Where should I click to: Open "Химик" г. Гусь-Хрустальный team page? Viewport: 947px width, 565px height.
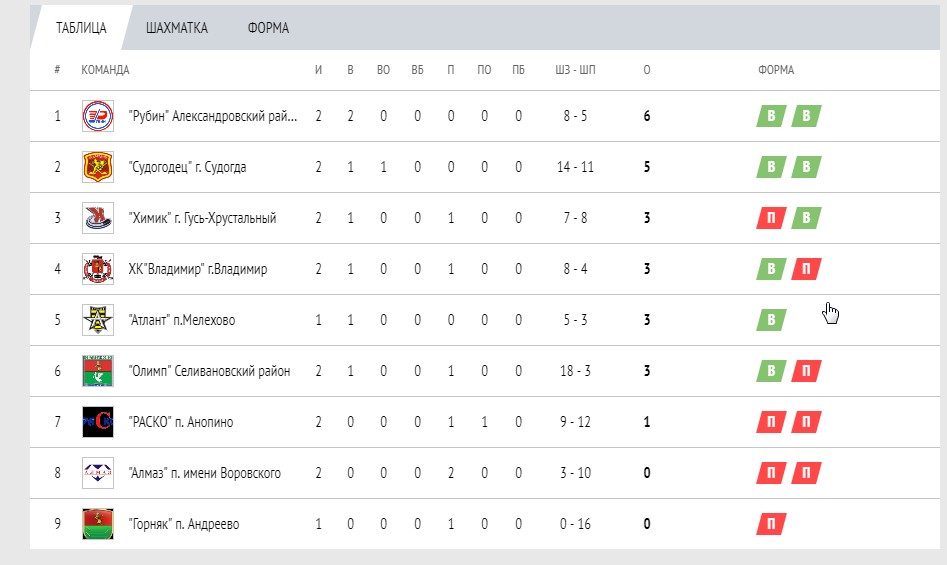(x=202, y=218)
